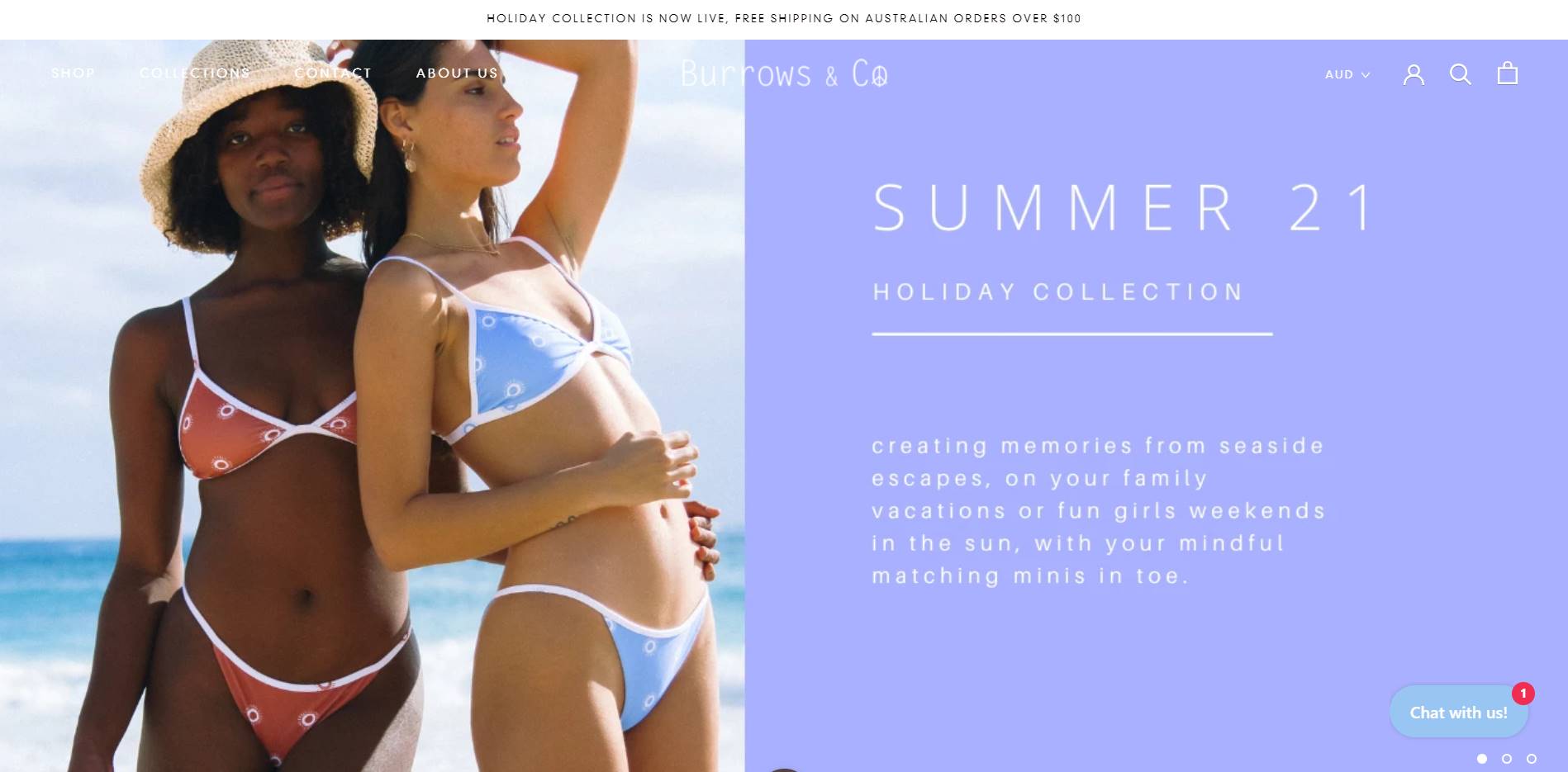The width and height of the screenshot is (1568, 772).
Task: Click the search magnifier icon
Action: point(1460,74)
